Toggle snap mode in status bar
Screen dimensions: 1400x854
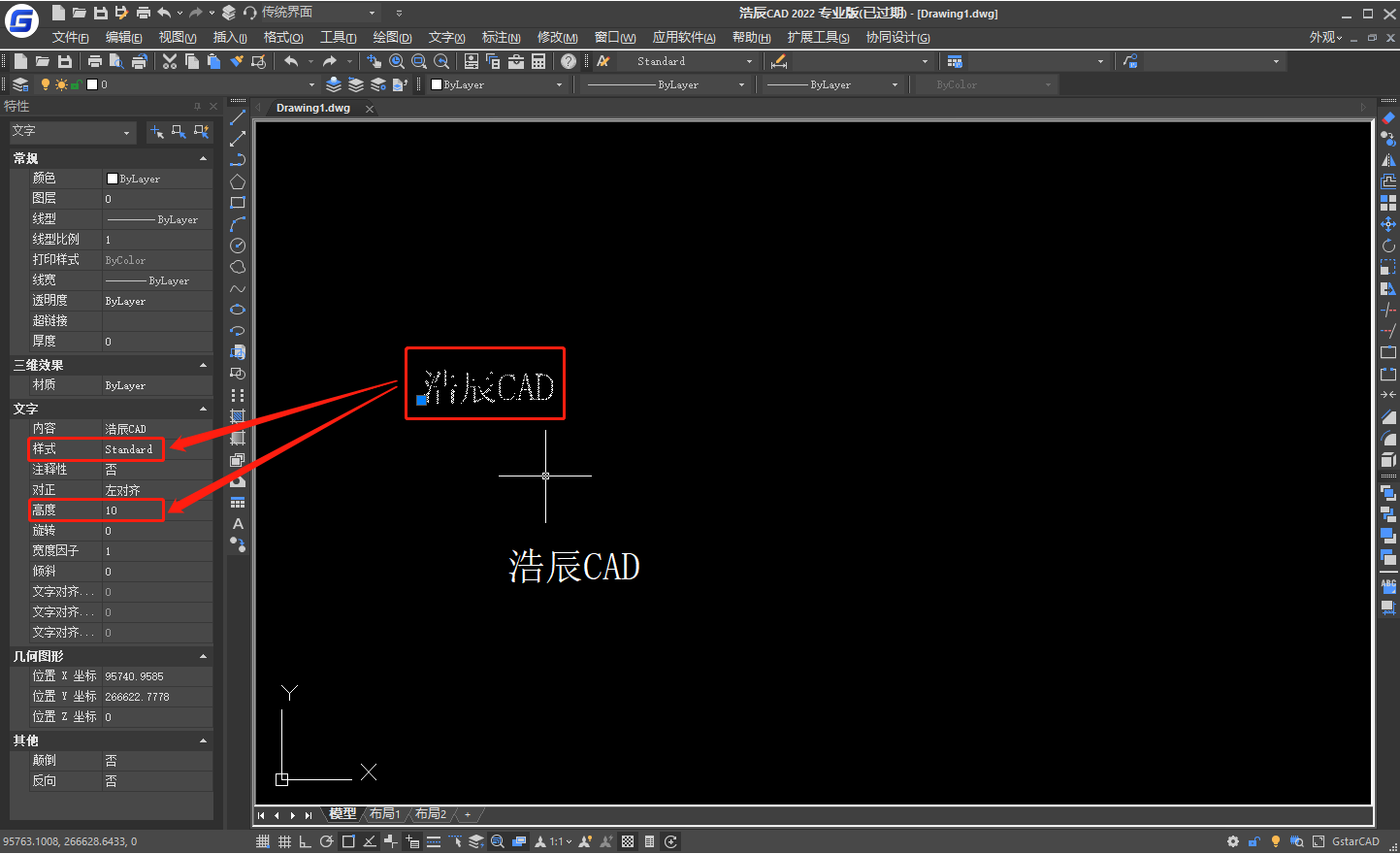pos(263,841)
